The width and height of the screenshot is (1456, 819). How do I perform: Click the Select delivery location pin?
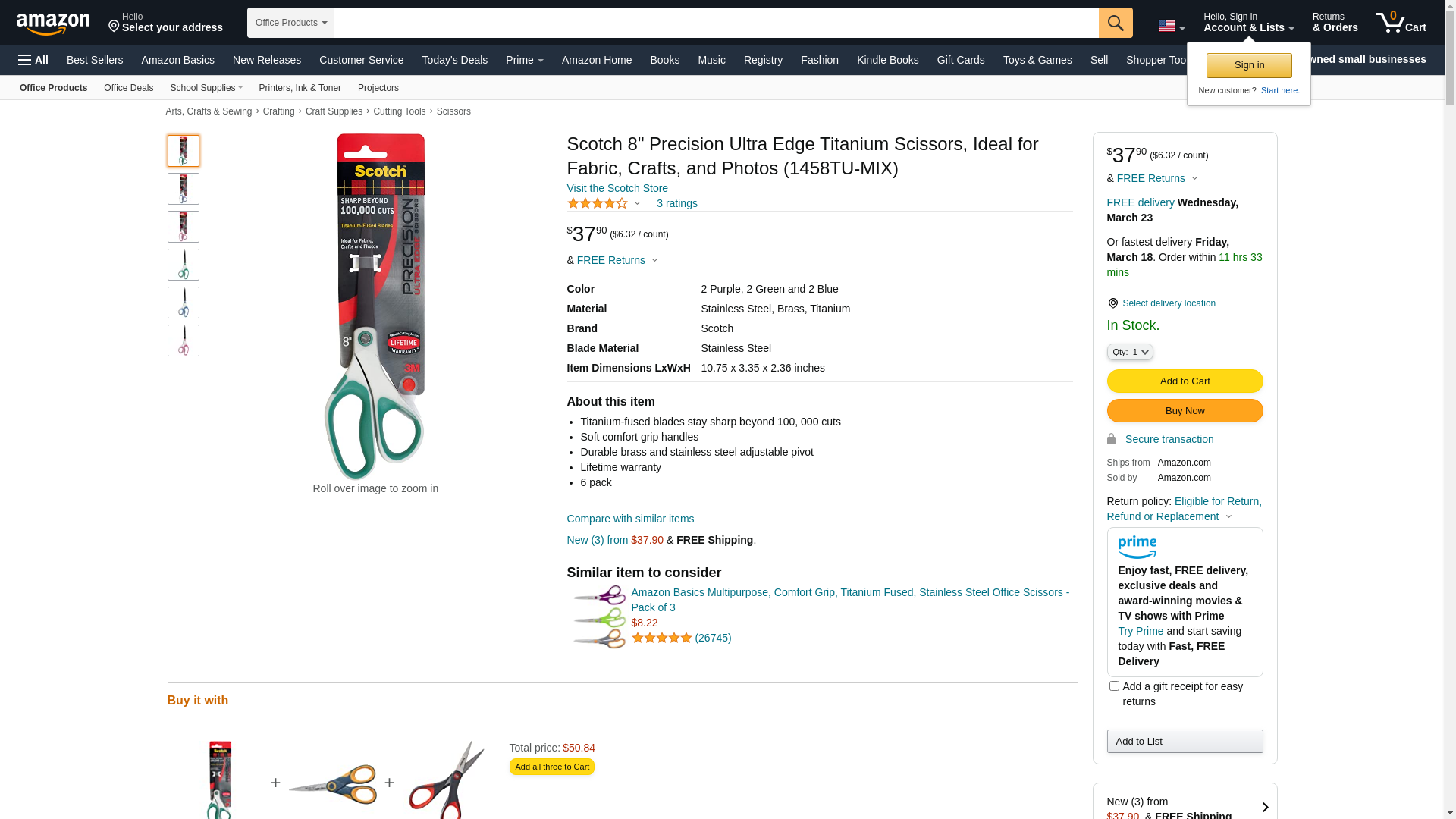pos(1113,303)
